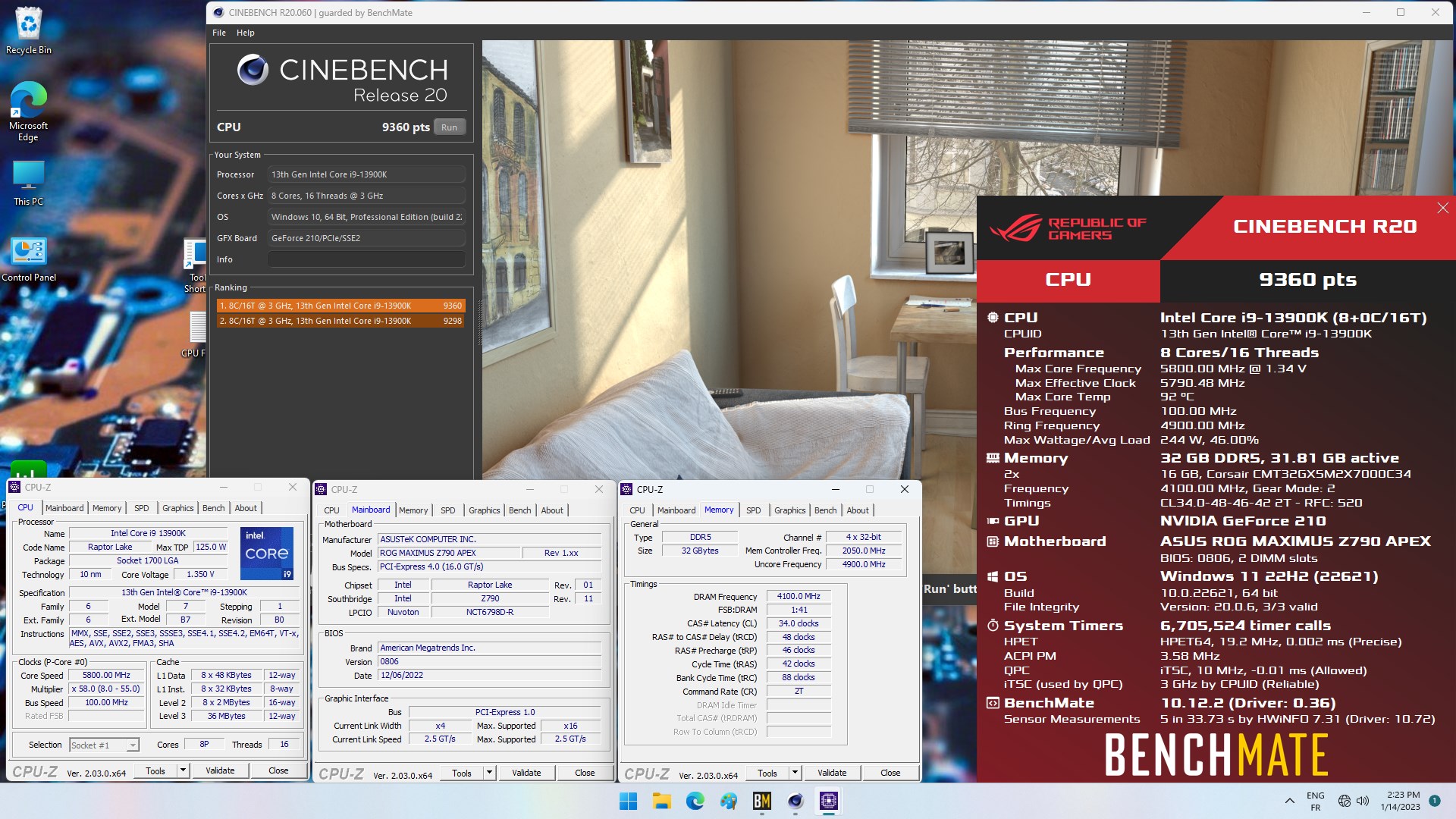
Task: Switch to CPU-Z from the taskbar
Action: (x=828, y=801)
